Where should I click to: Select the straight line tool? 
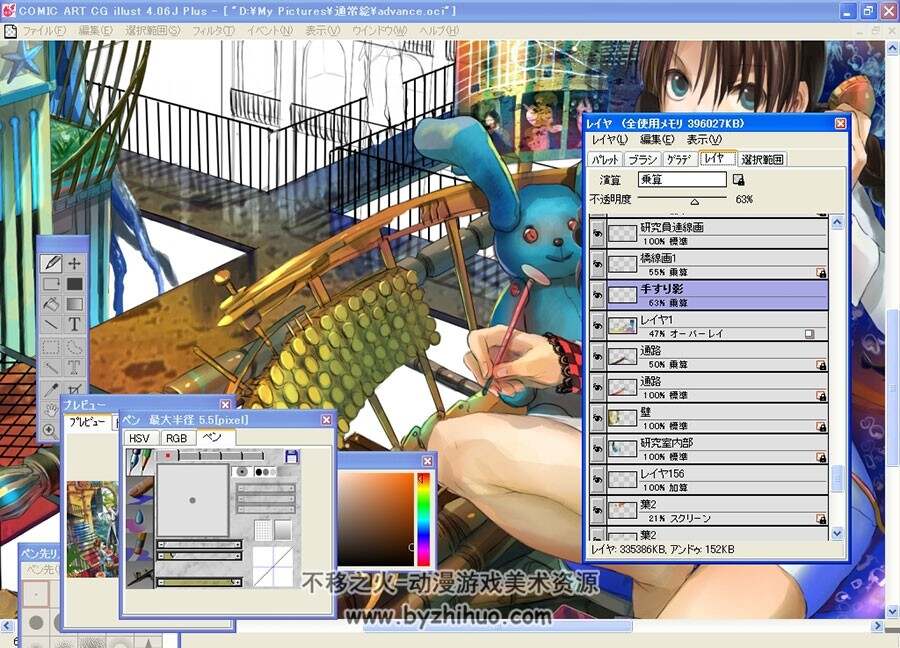pyautogui.click(x=52, y=325)
